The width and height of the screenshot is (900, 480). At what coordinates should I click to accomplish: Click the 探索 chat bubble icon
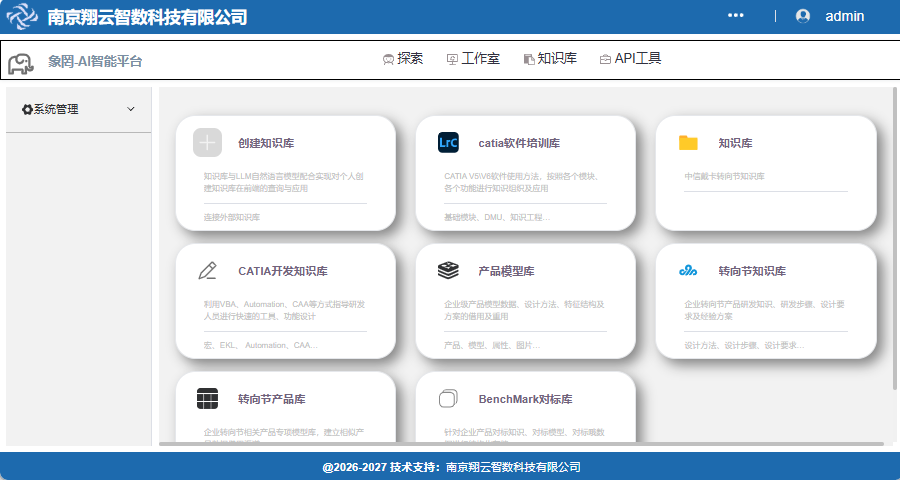pyautogui.click(x=389, y=59)
